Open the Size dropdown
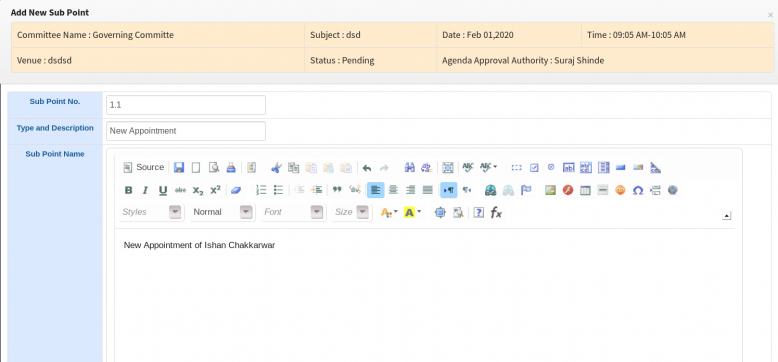Screen dimensions: 778x362 [x=352, y=212]
